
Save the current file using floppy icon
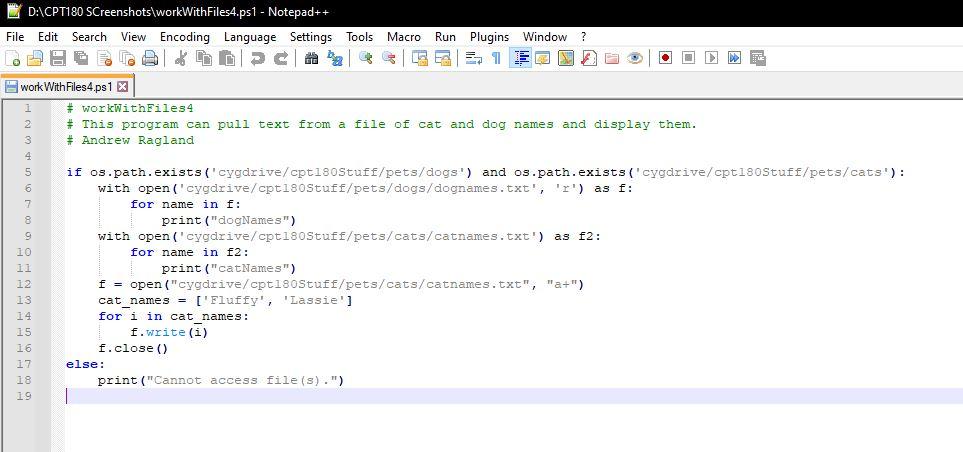(58, 58)
